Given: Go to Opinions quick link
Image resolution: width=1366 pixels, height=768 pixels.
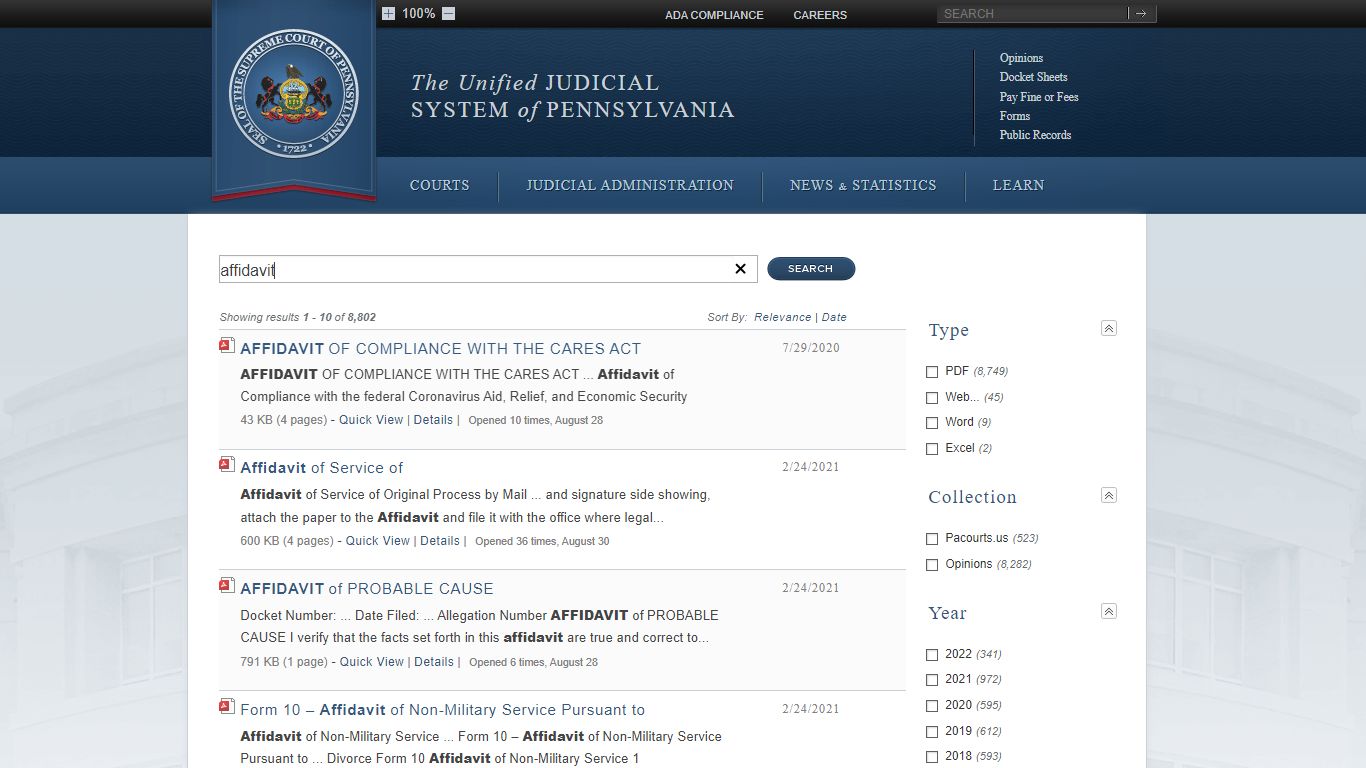Looking at the screenshot, I should coord(1021,58).
